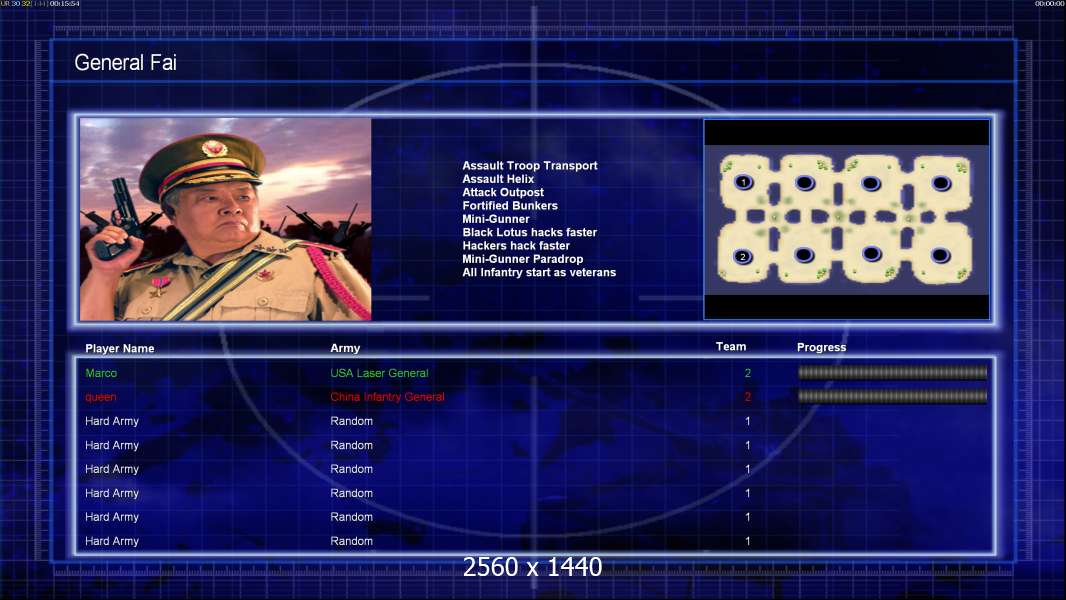Select start position marker 1 on map
Image resolution: width=1066 pixels, height=600 pixels.
[x=743, y=182]
